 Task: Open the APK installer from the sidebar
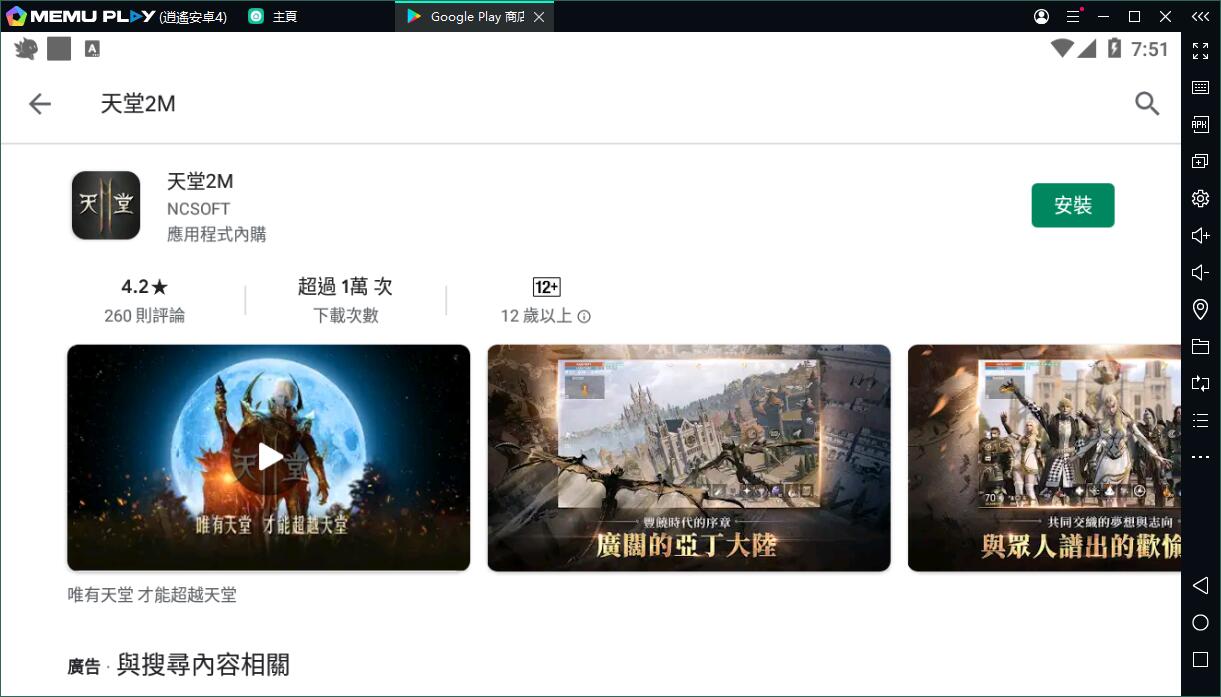(1199, 124)
